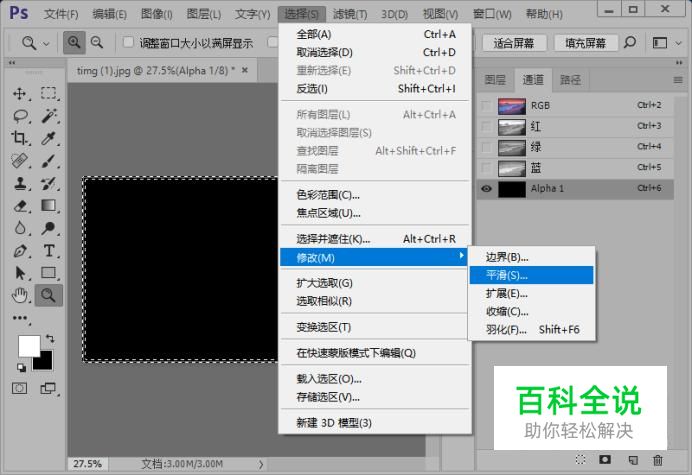Select the Pen tool
This screenshot has height=475, width=692.
click(19, 251)
